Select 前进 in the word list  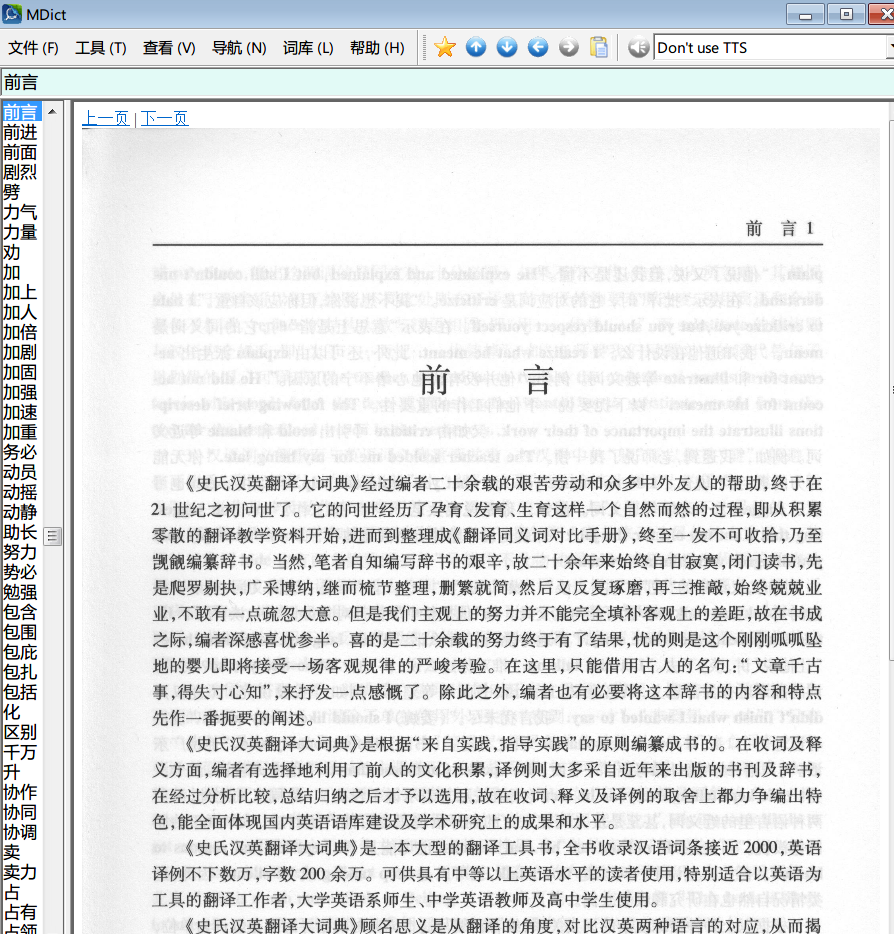tap(20, 132)
